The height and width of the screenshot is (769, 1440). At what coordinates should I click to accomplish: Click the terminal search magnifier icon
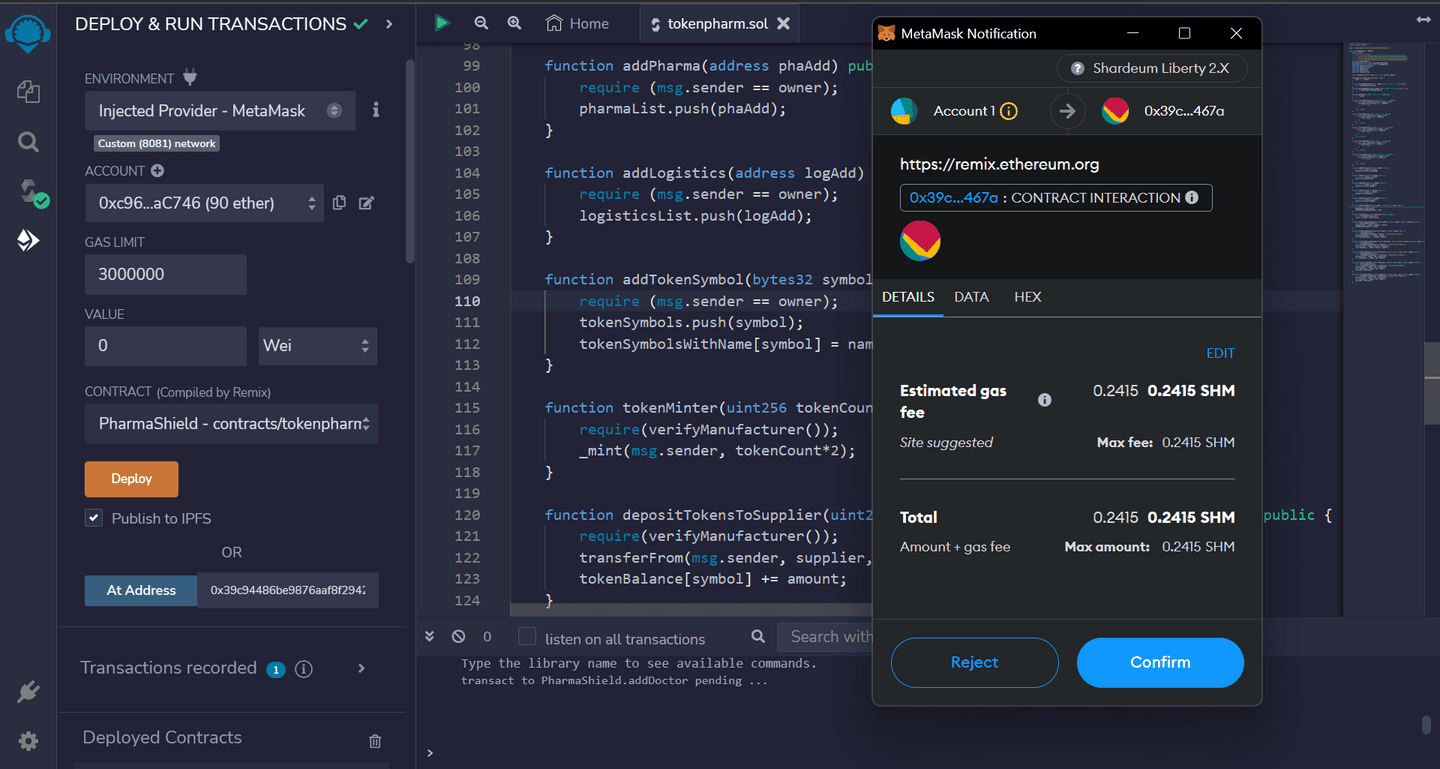(758, 636)
